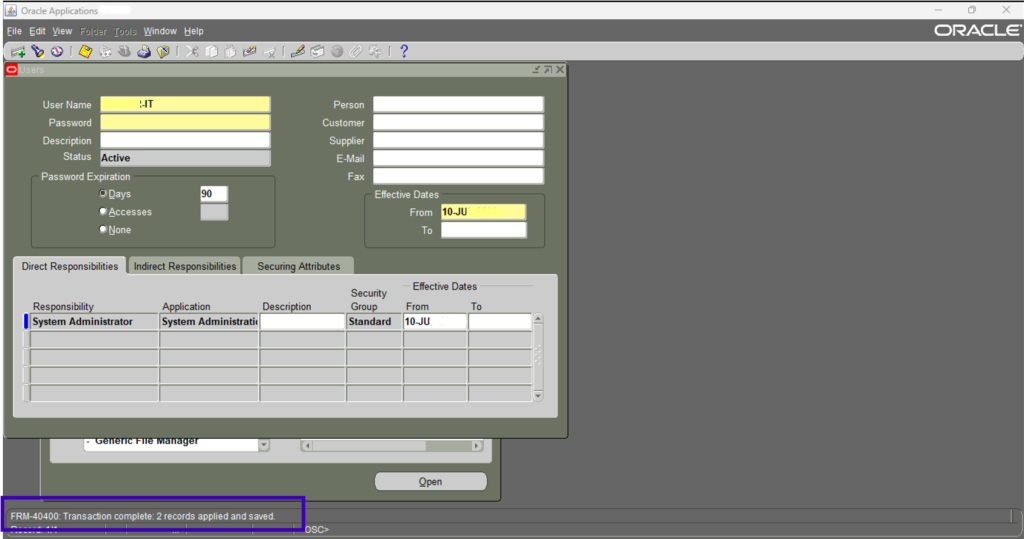Minimize the Users inner window
This screenshot has width=1024, height=539.
point(536,69)
